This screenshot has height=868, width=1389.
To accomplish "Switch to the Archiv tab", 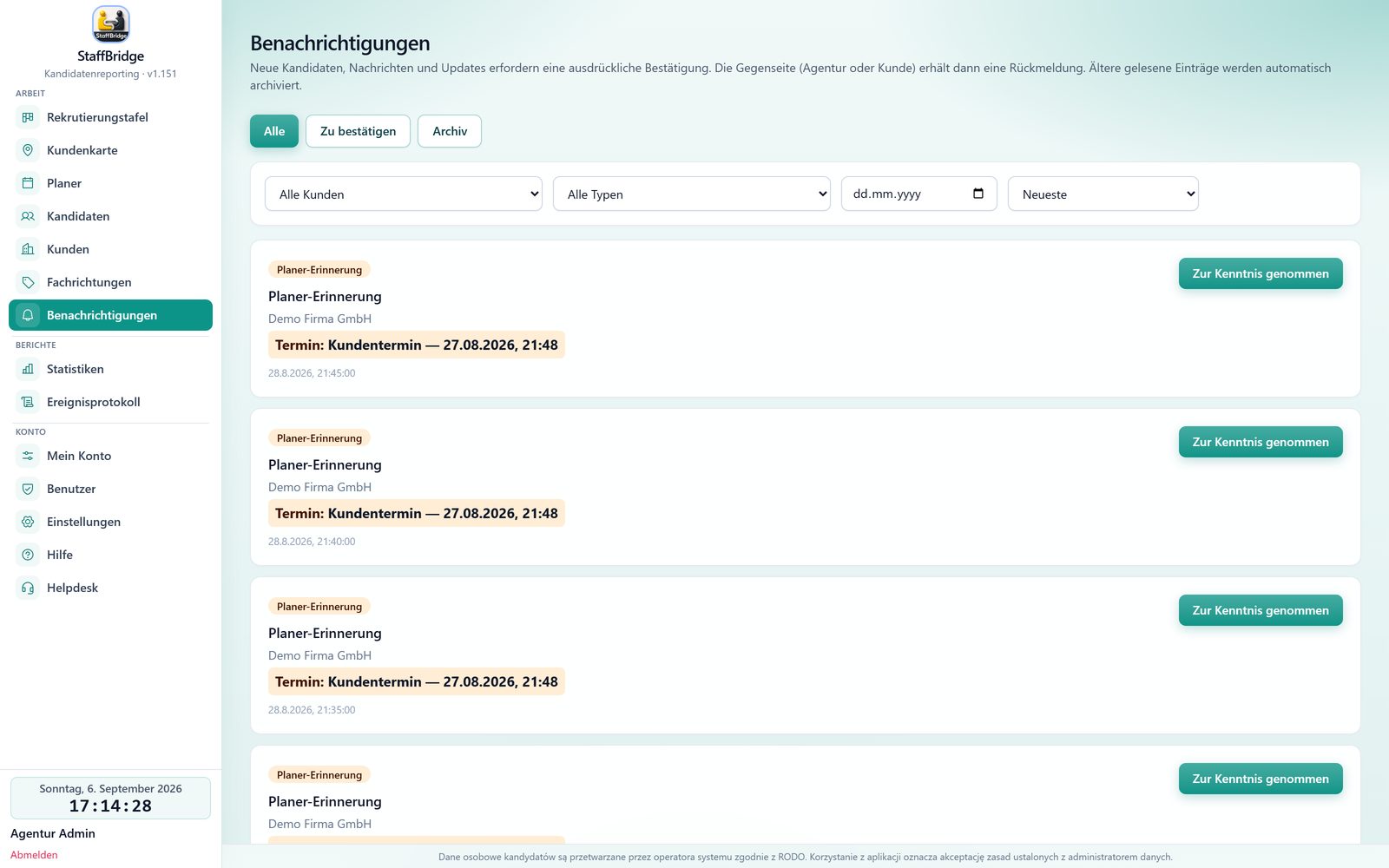I will coord(450,131).
